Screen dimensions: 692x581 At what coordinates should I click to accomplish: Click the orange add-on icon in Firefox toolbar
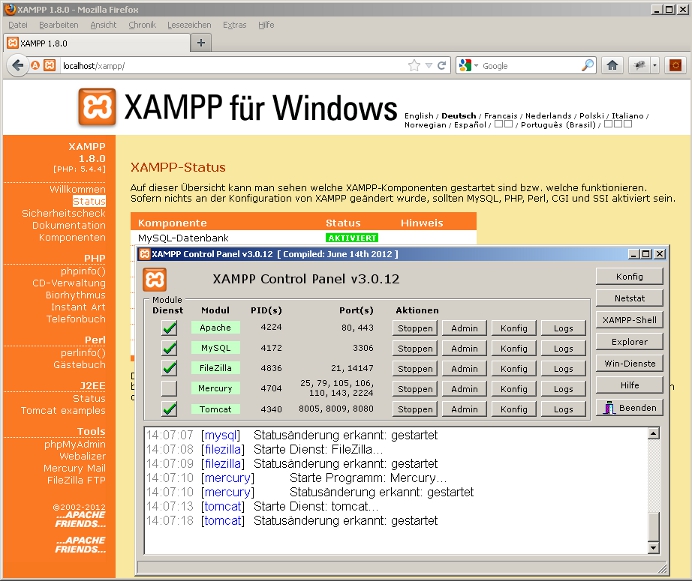(x=675, y=66)
